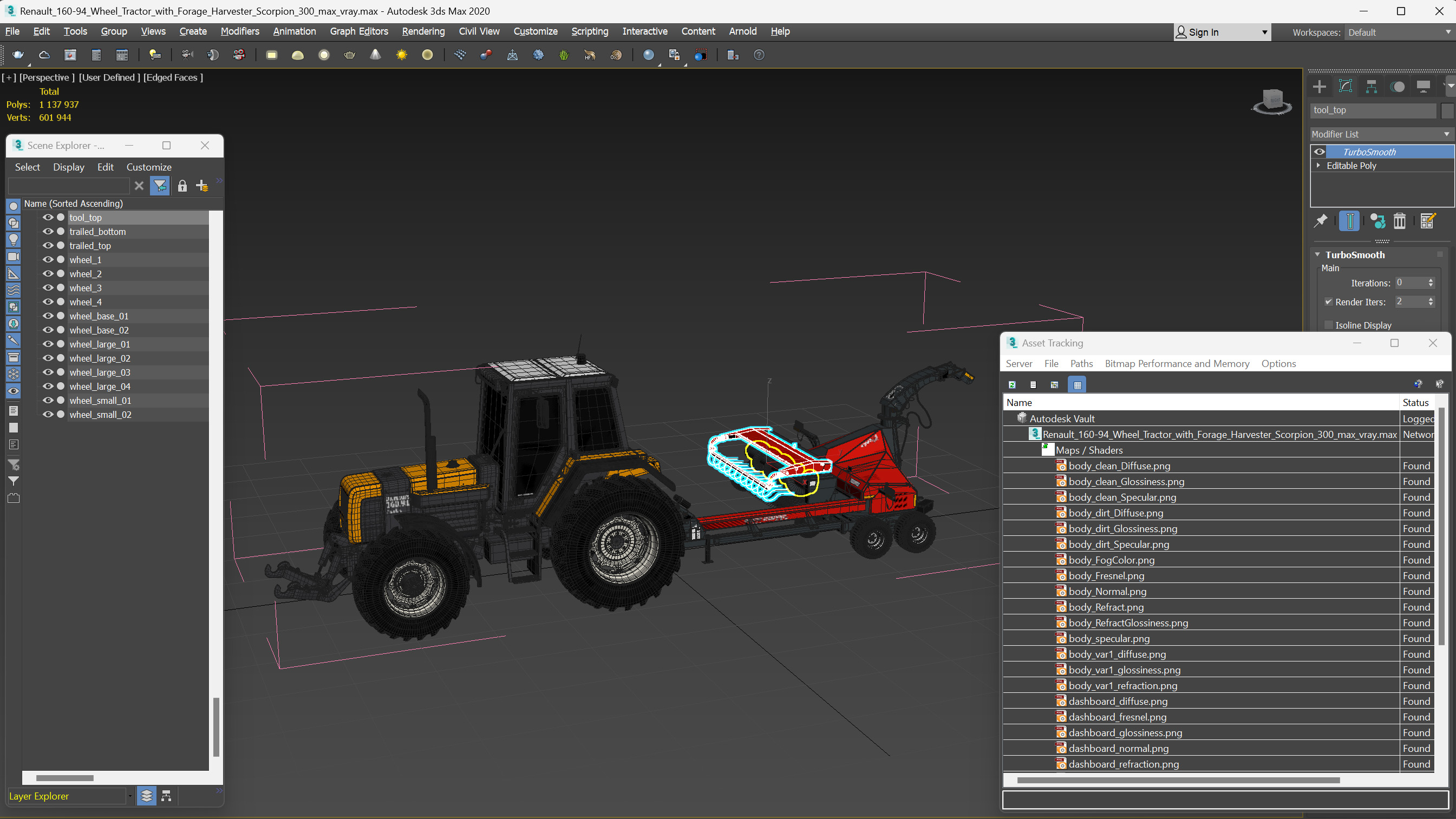This screenshot has height=819, width=1456.
Task: Click the cone spot light icon
Action: tap(375, 55)
